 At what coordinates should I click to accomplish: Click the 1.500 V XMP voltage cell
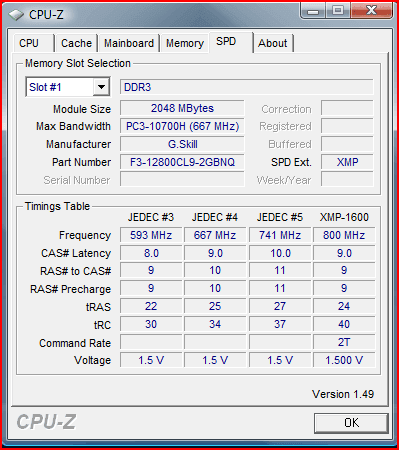tap(344, 360)
